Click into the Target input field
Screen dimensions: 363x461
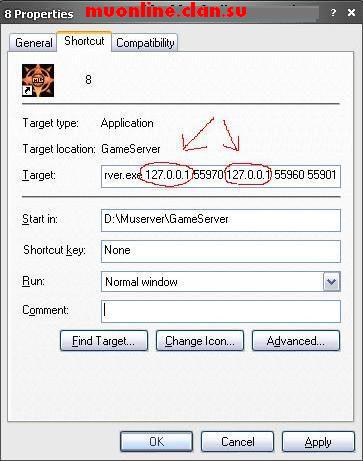click(221, 176)
